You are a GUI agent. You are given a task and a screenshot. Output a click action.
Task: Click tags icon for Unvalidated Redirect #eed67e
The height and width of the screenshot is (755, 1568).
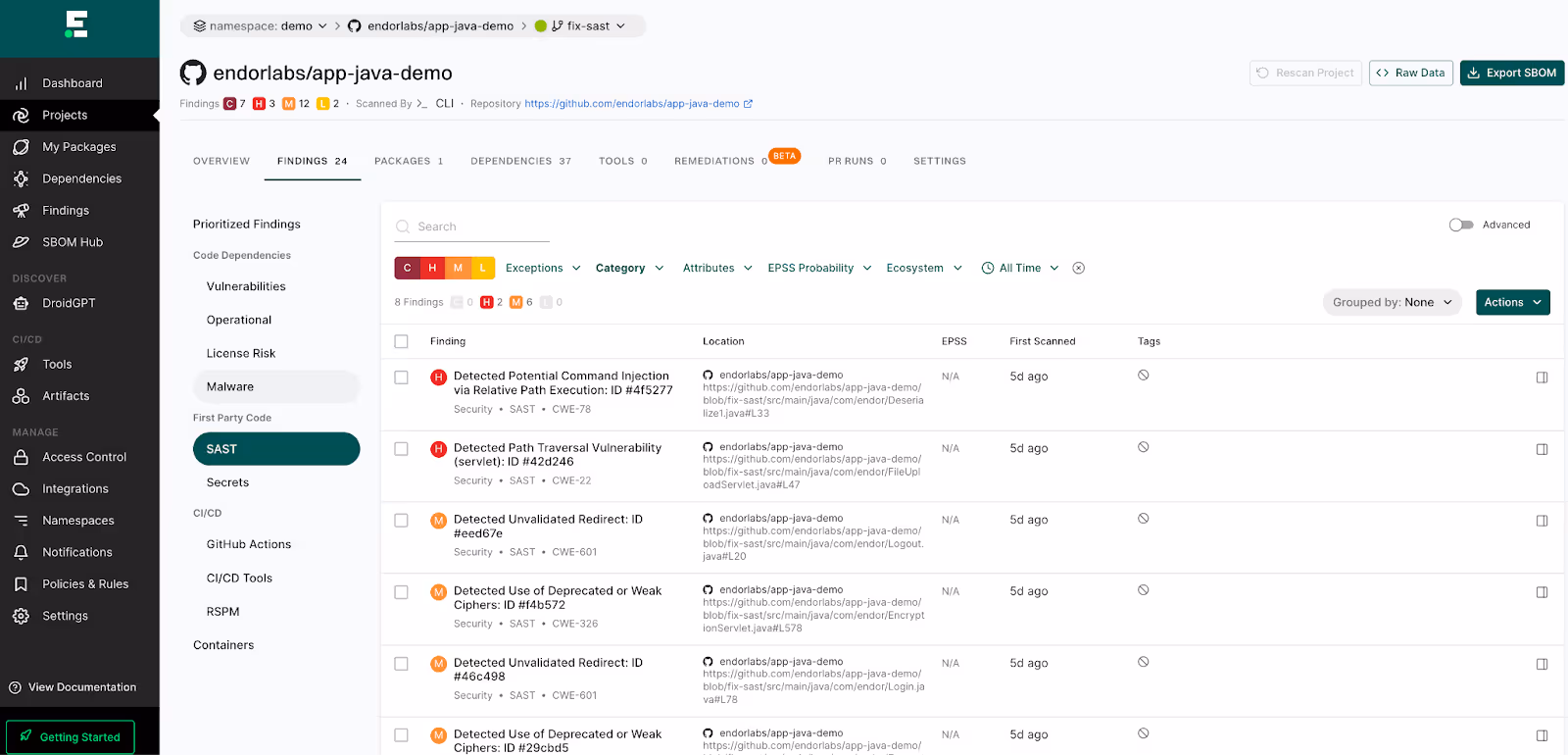[1143, 519]
